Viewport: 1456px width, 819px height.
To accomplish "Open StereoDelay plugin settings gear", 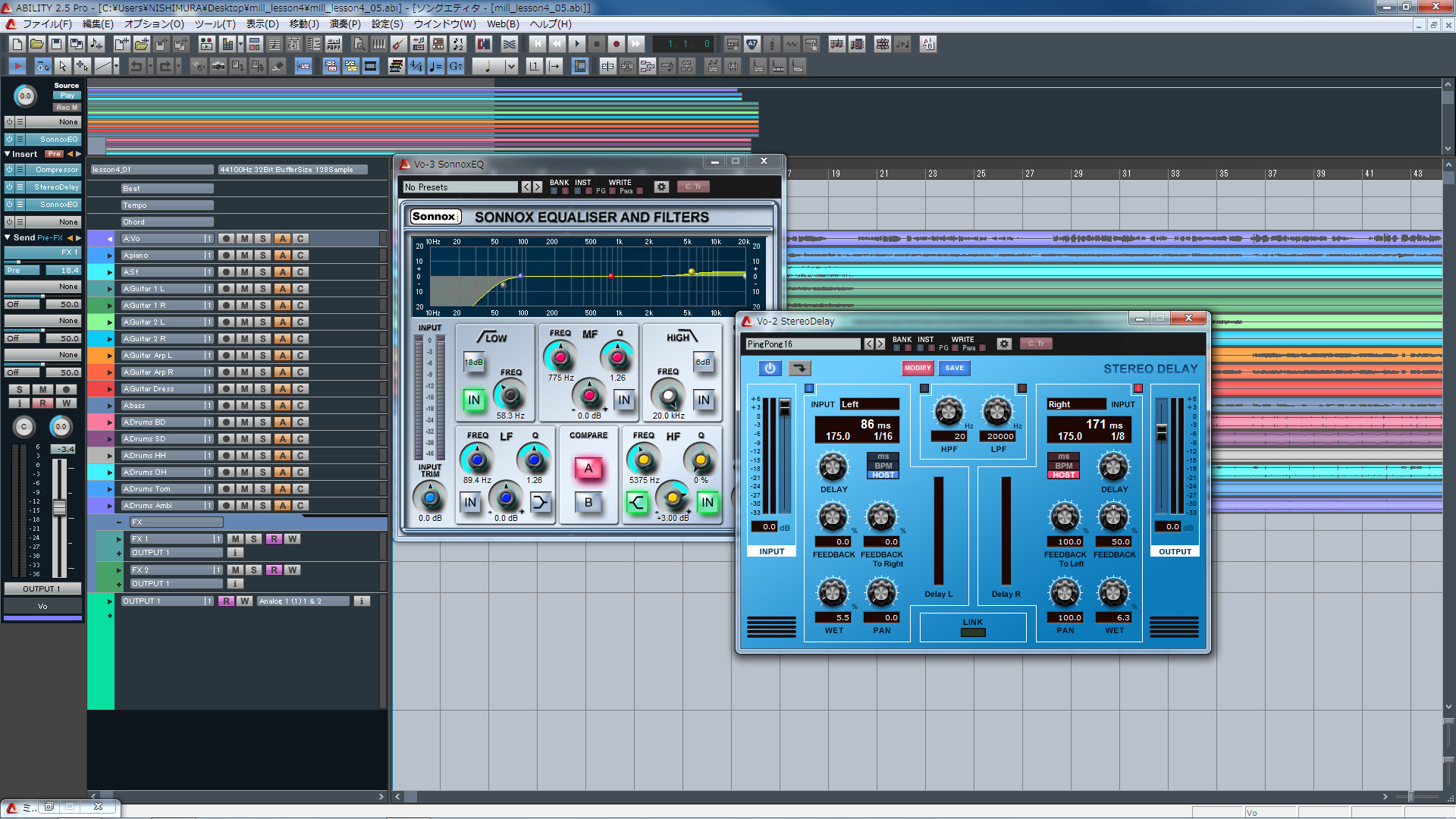I will 1004,344.
